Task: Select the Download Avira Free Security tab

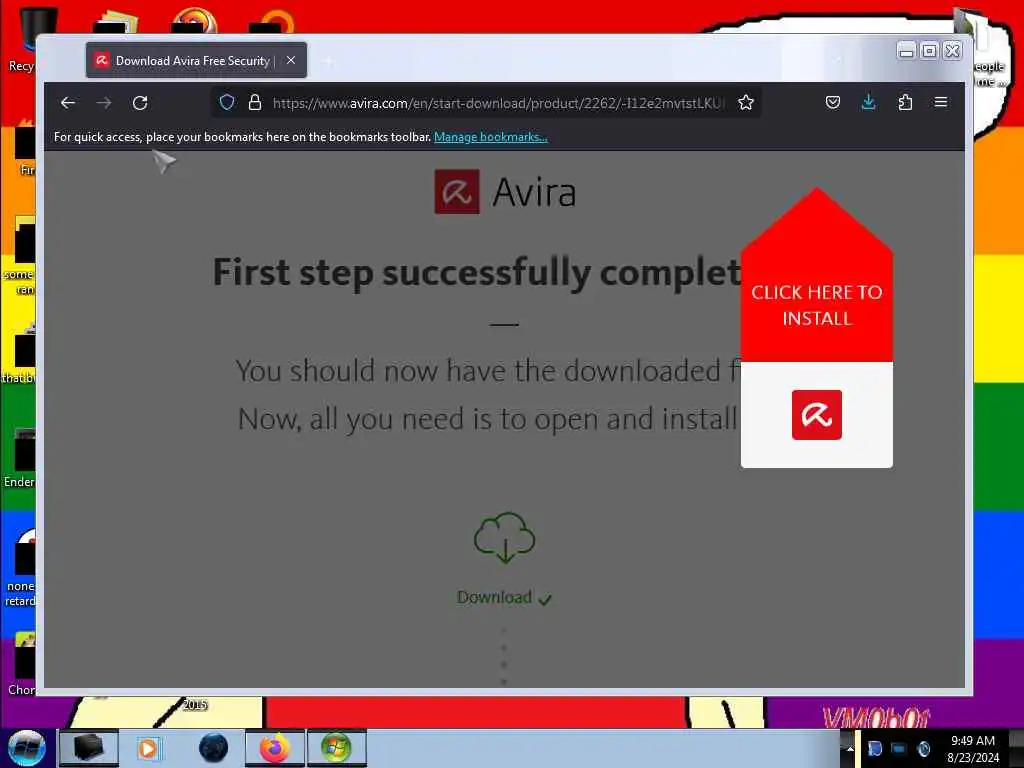Action: point(196,60)
